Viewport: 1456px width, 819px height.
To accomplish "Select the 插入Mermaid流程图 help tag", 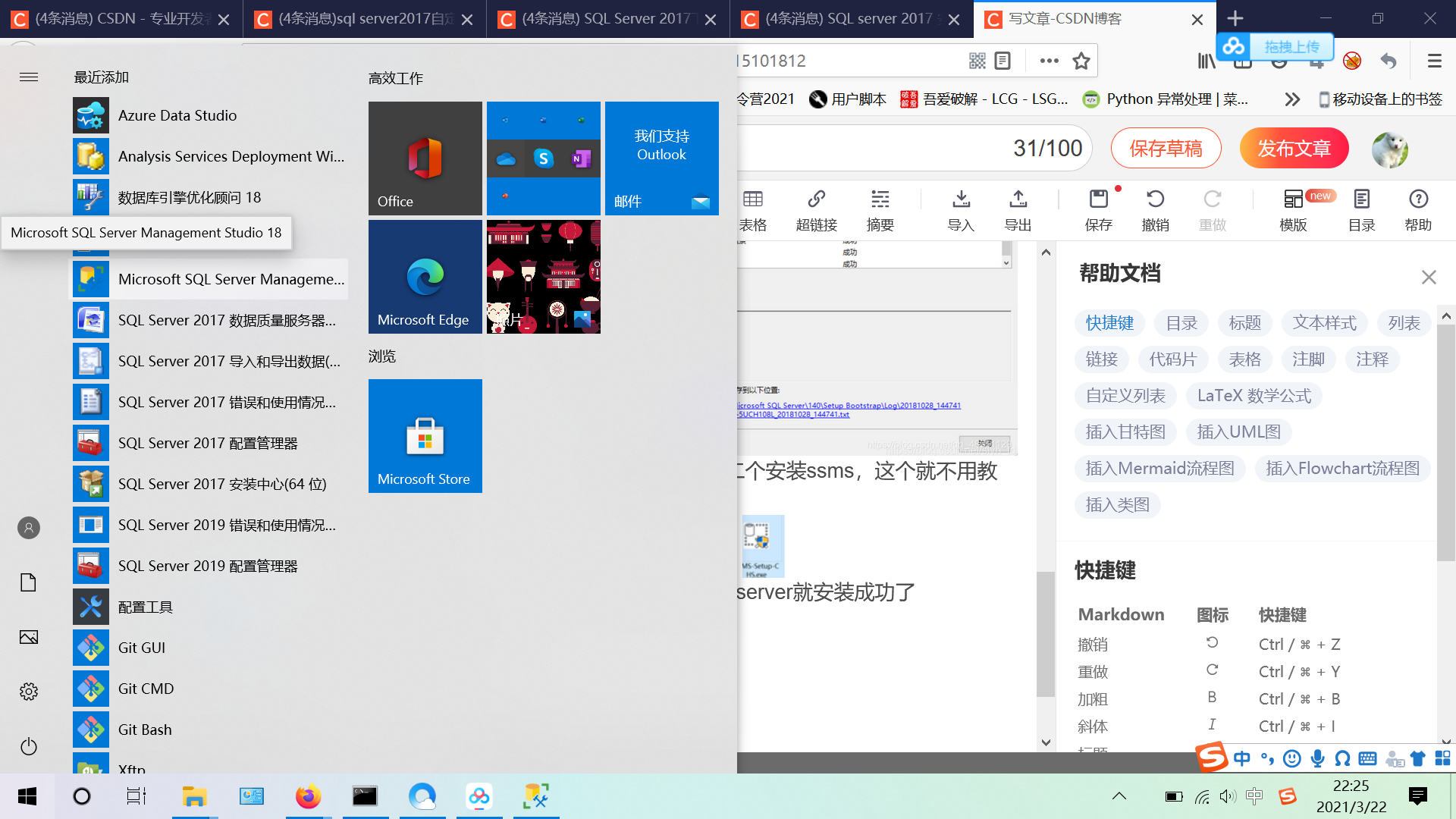I will [1160, 469].
